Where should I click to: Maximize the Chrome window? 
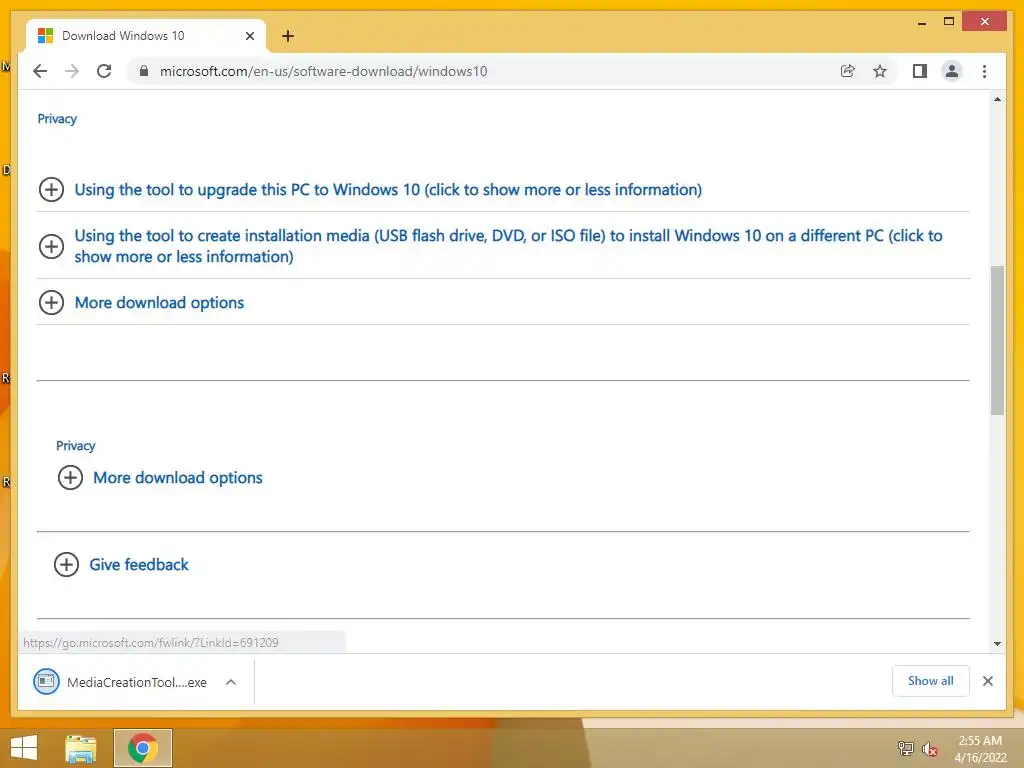tap(949, 22)
